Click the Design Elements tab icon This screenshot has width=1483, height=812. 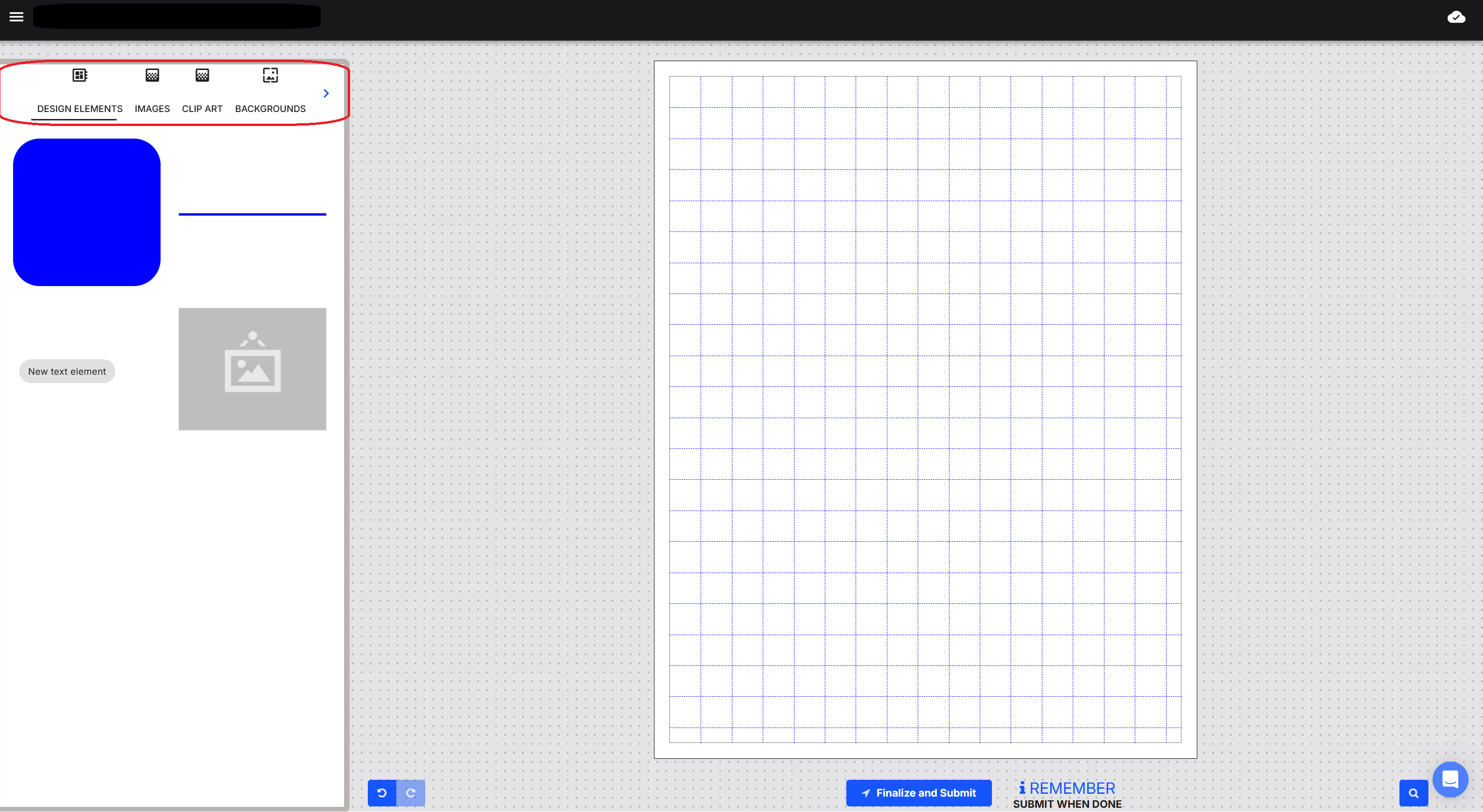click(x=79, y=75)
